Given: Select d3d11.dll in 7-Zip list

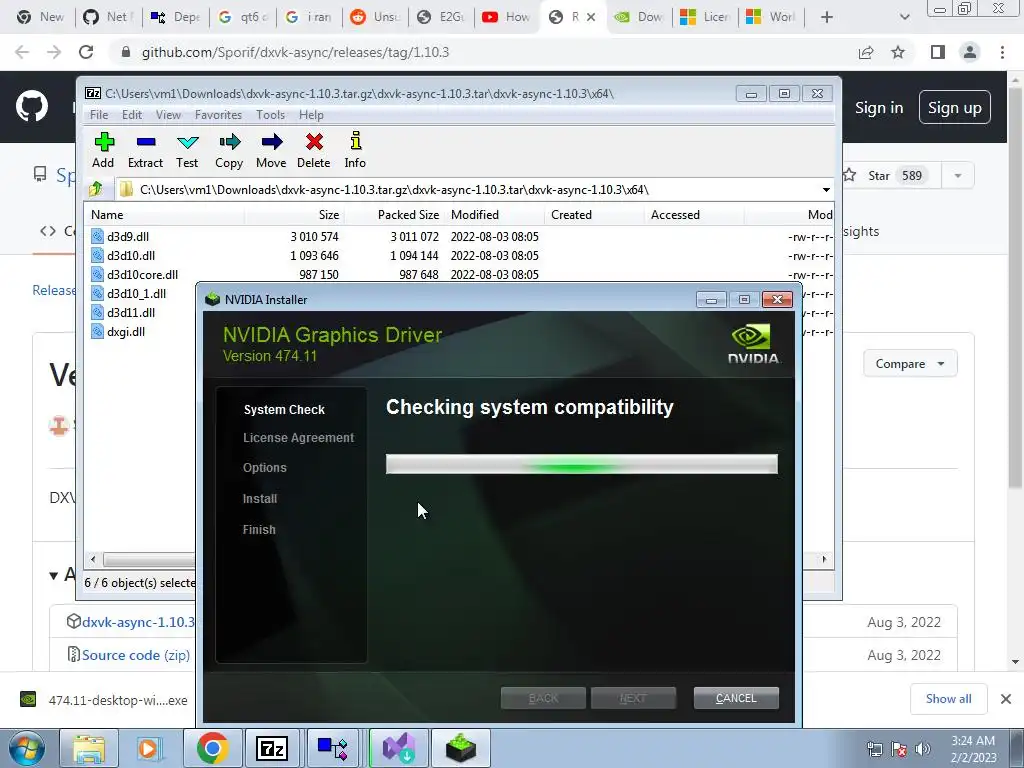Looking at the screenshot, I should pos(131,312).
